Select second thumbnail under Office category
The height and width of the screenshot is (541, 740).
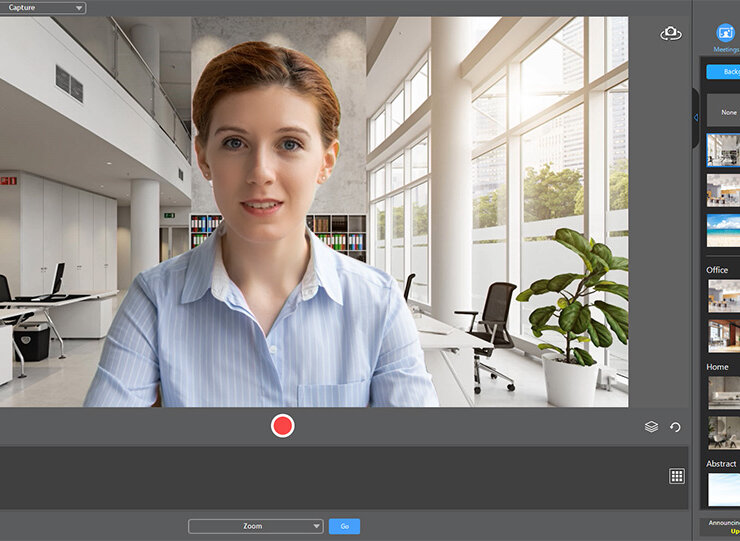coord(723,335)
